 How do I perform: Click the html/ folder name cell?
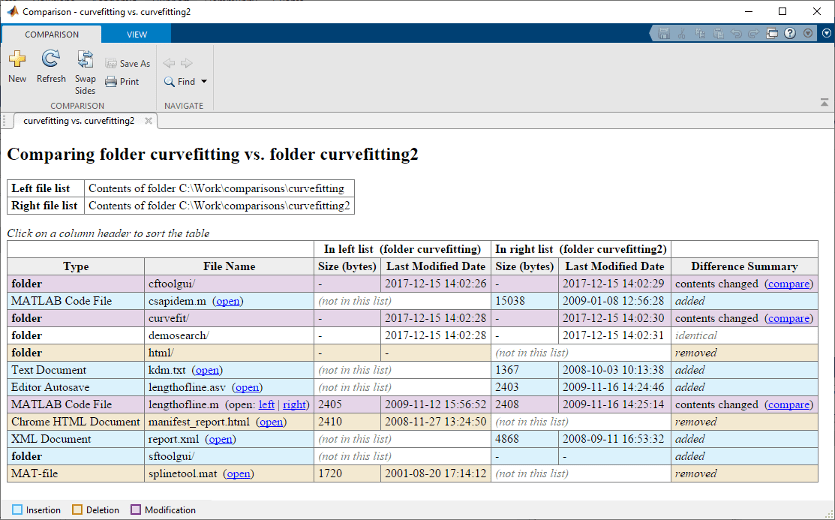coord(229,353)
